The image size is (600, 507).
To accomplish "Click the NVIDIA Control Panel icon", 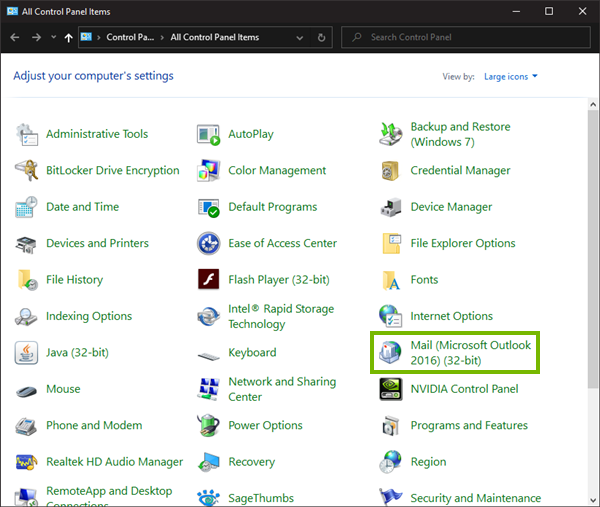I will click(391, 389).
